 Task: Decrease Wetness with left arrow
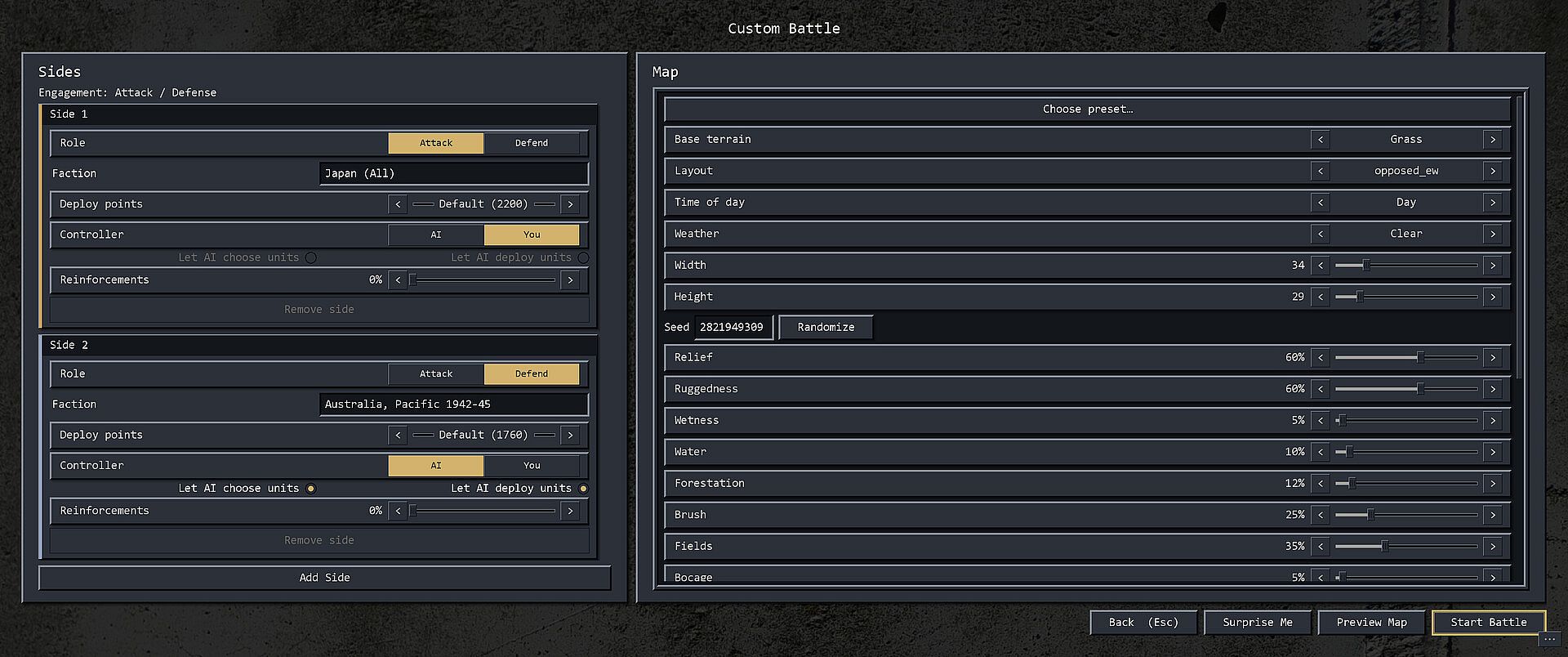1321,421
